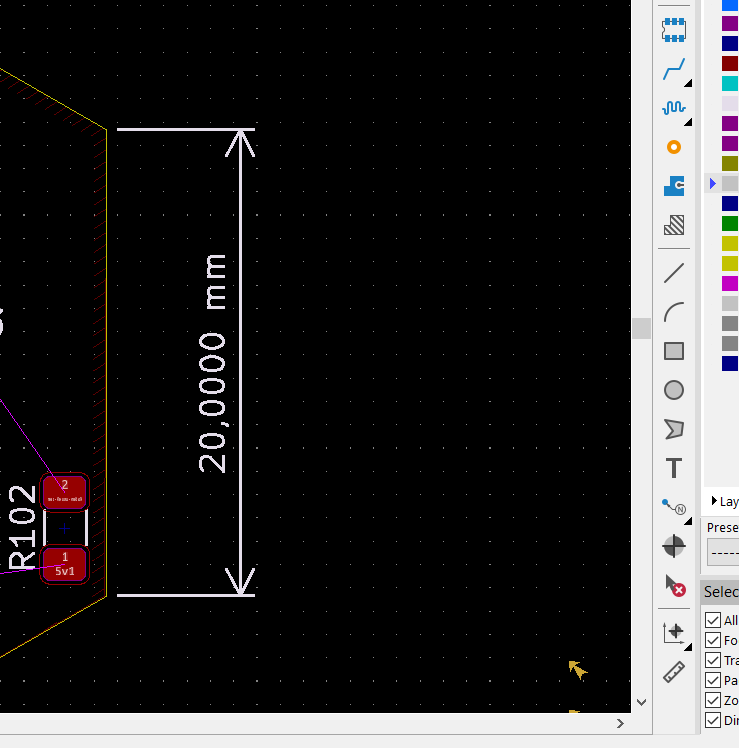The width and height of the screenshot is (739, 748).
Task: Expand the Layer Display Options section
Action: [714, 500]
